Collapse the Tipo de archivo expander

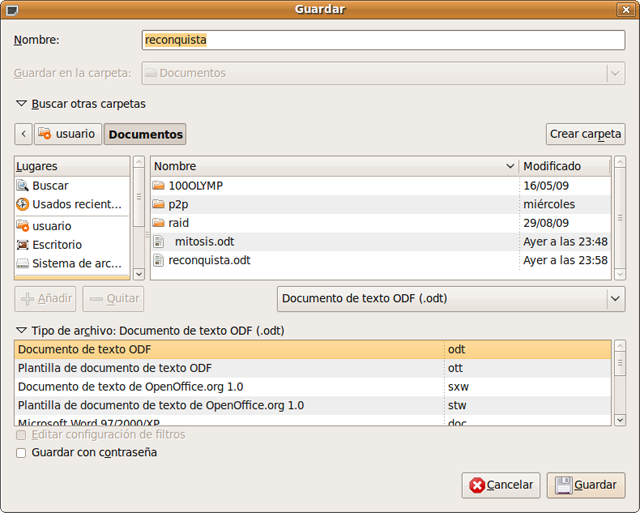pos(21,331)
